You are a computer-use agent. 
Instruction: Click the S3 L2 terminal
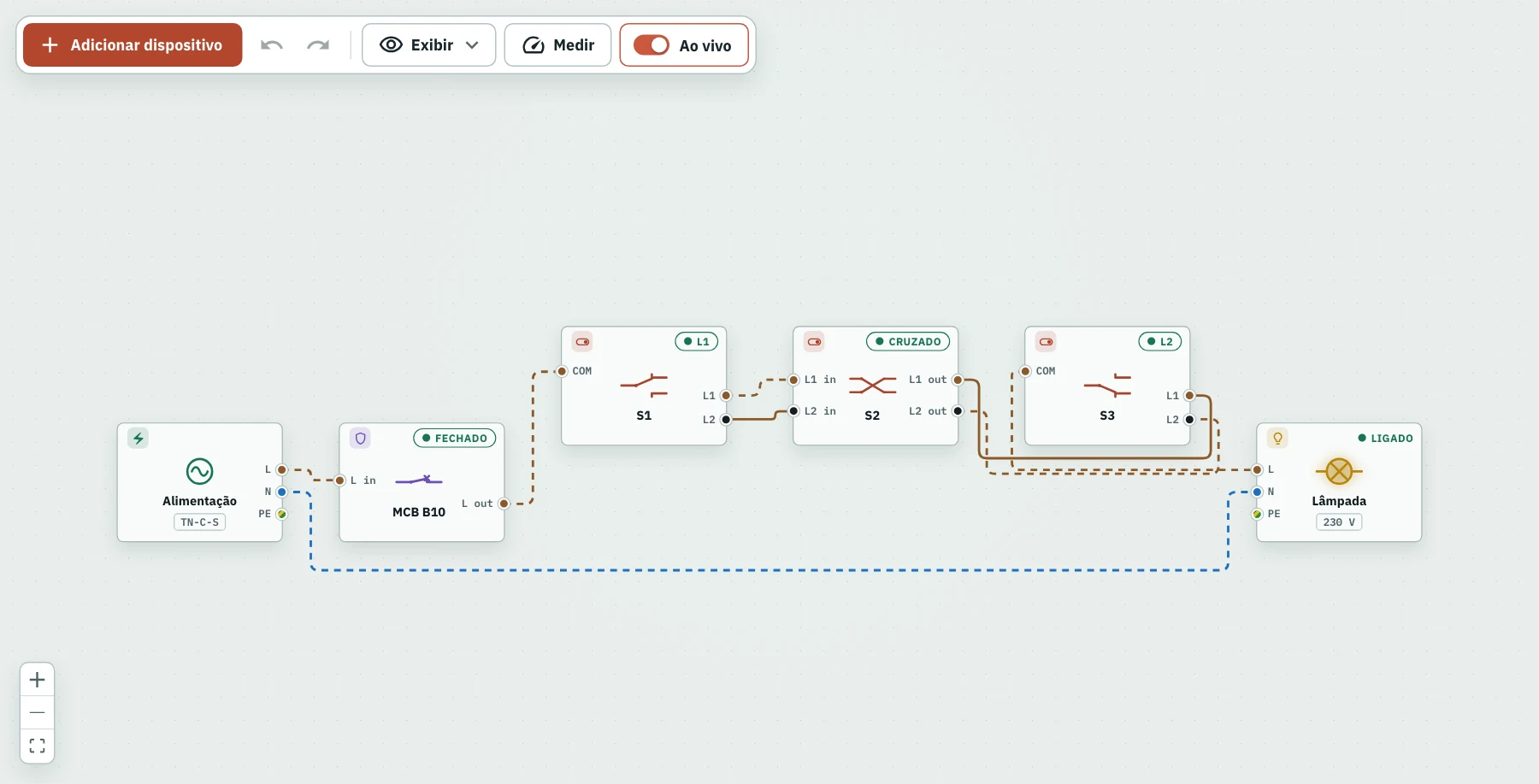point(1189,420)
